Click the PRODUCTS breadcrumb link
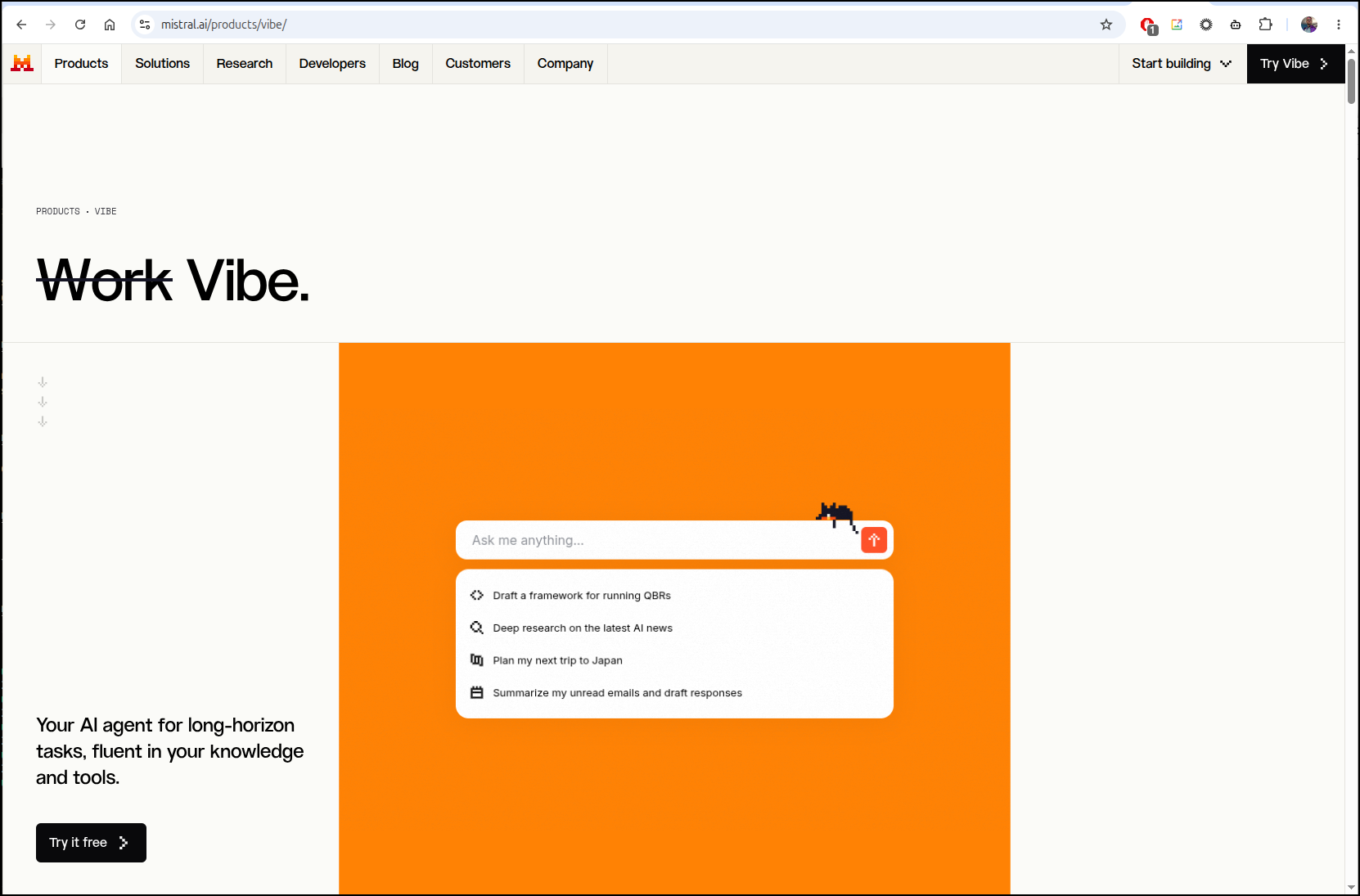 pyautogui.click(x=58, y=211)
